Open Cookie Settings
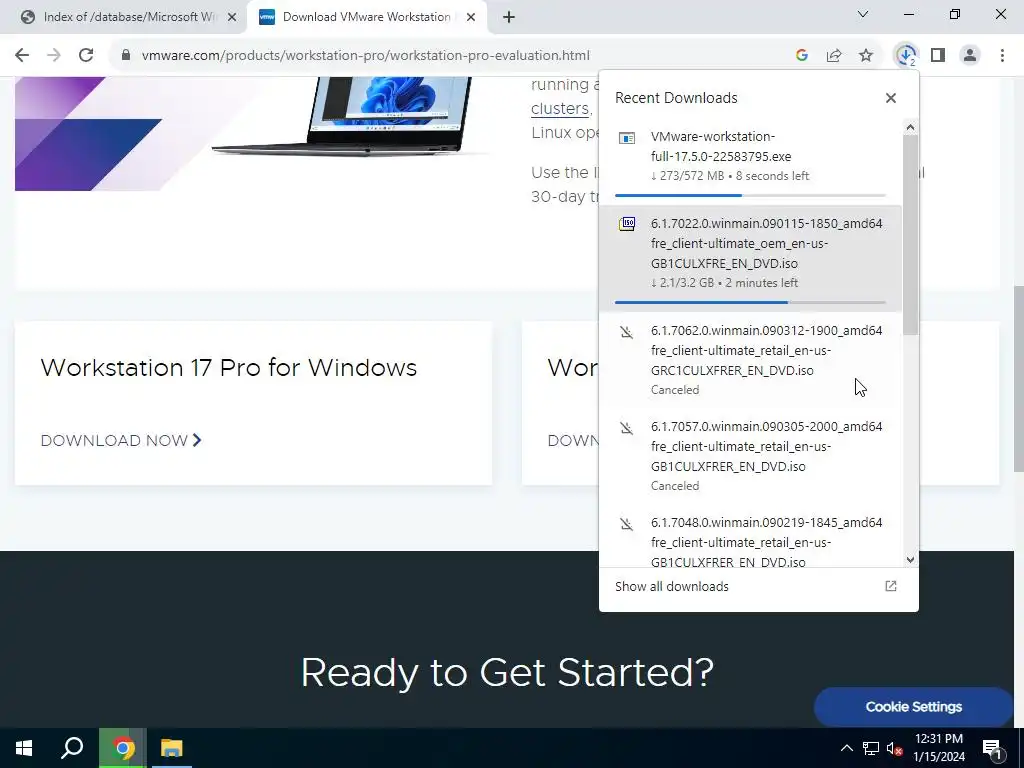This screenshot has height=768, width=1024. tap(914, 707)
